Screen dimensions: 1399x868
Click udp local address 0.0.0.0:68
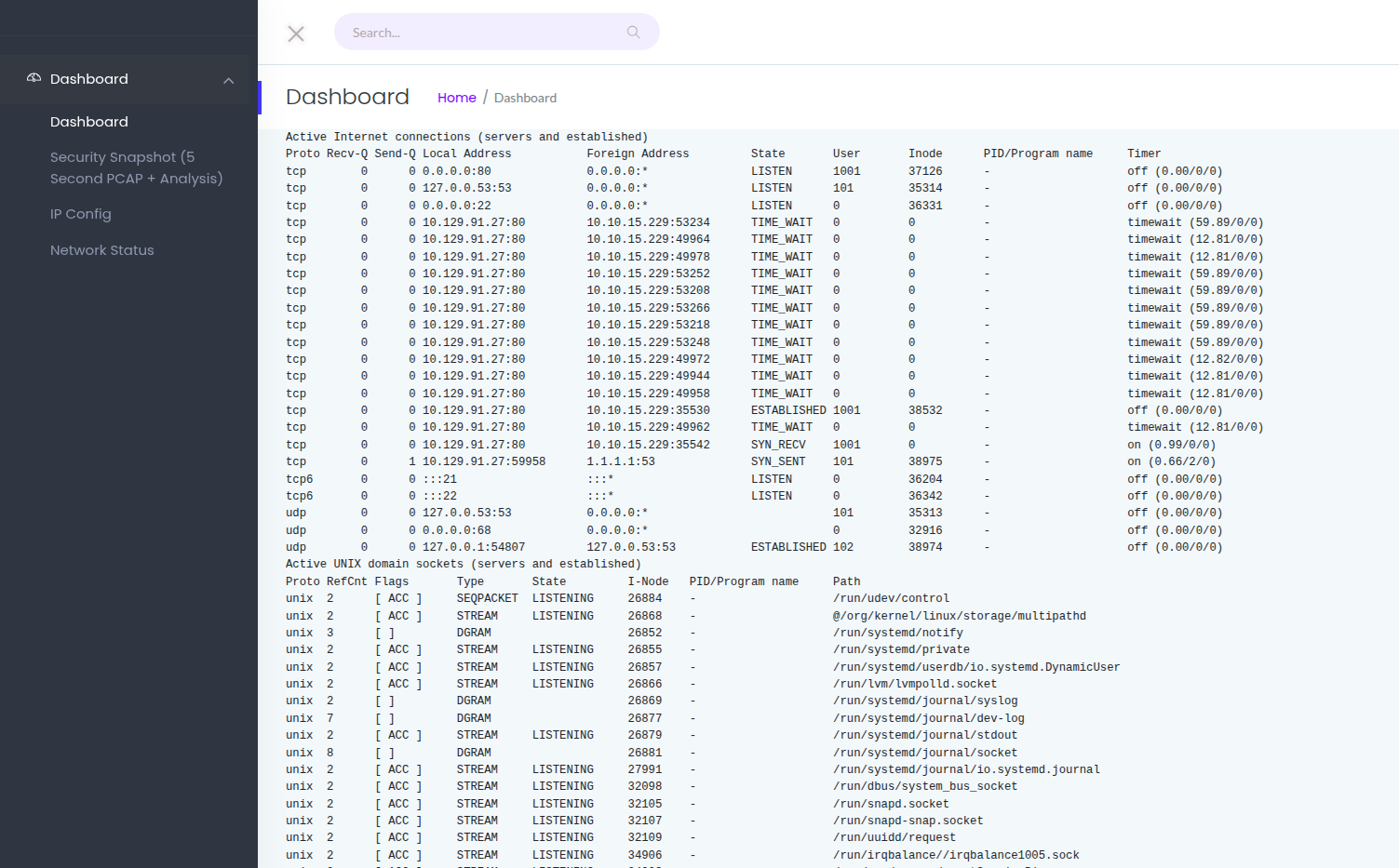click(457, 530)
